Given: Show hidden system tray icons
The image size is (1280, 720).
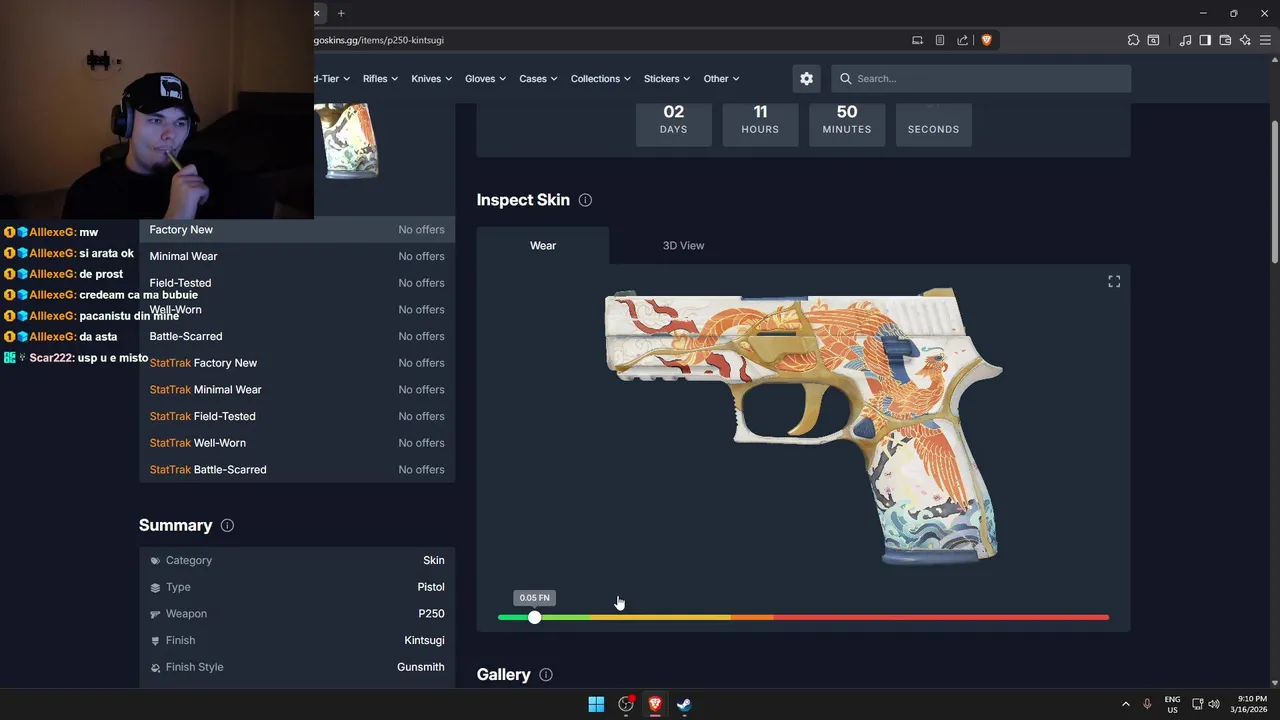Looking at the screenshot, I should tap(1126, 704).
